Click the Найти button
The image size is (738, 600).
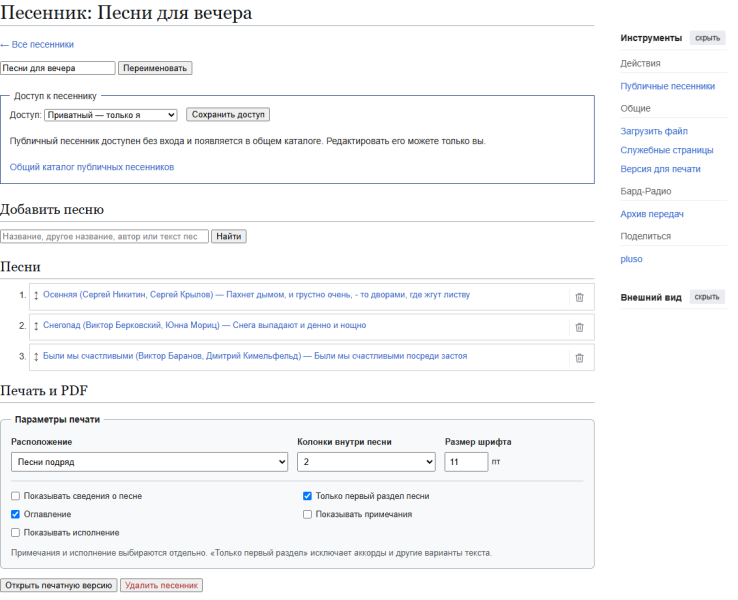[229, 236]
